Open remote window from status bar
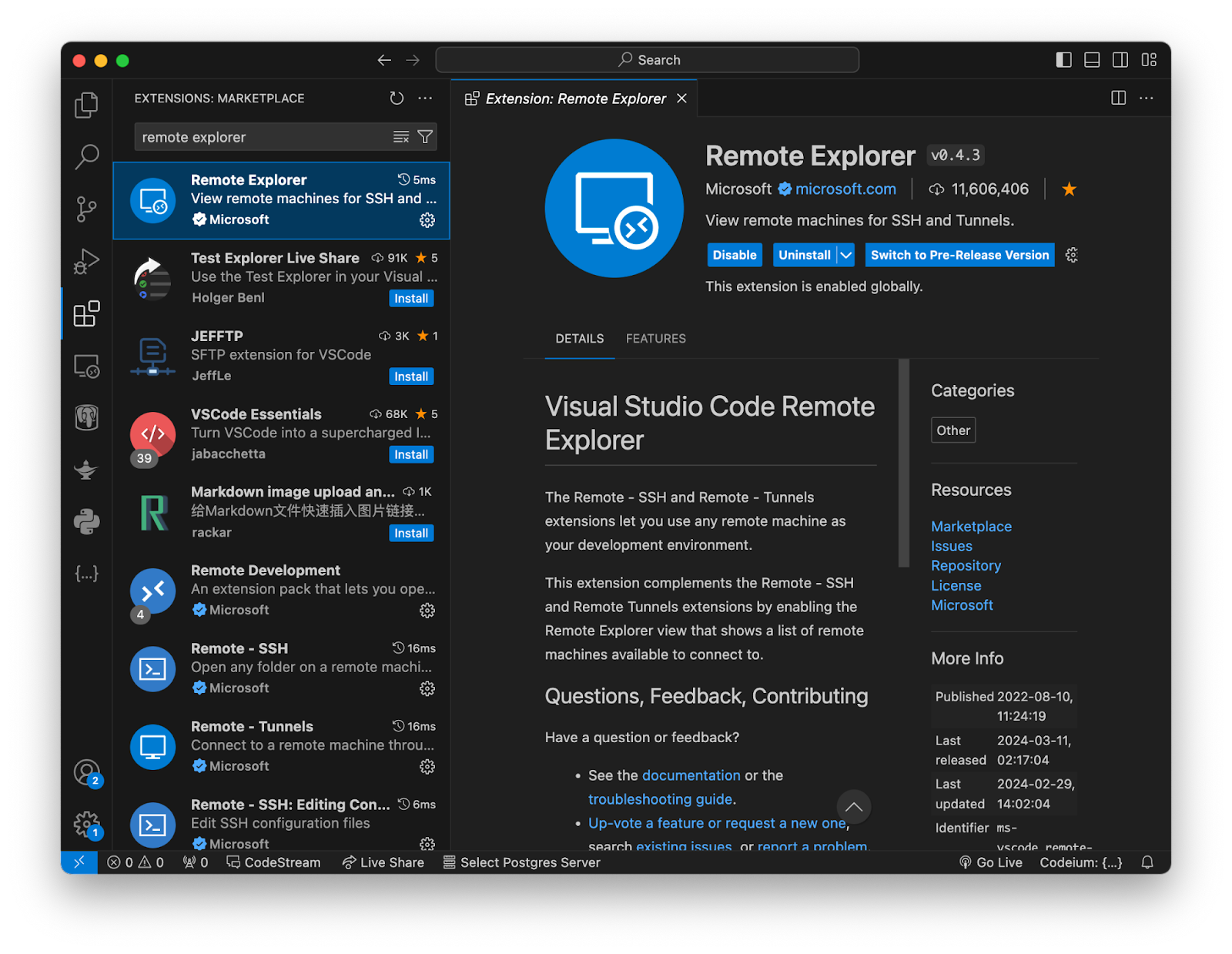 [79, 862]
